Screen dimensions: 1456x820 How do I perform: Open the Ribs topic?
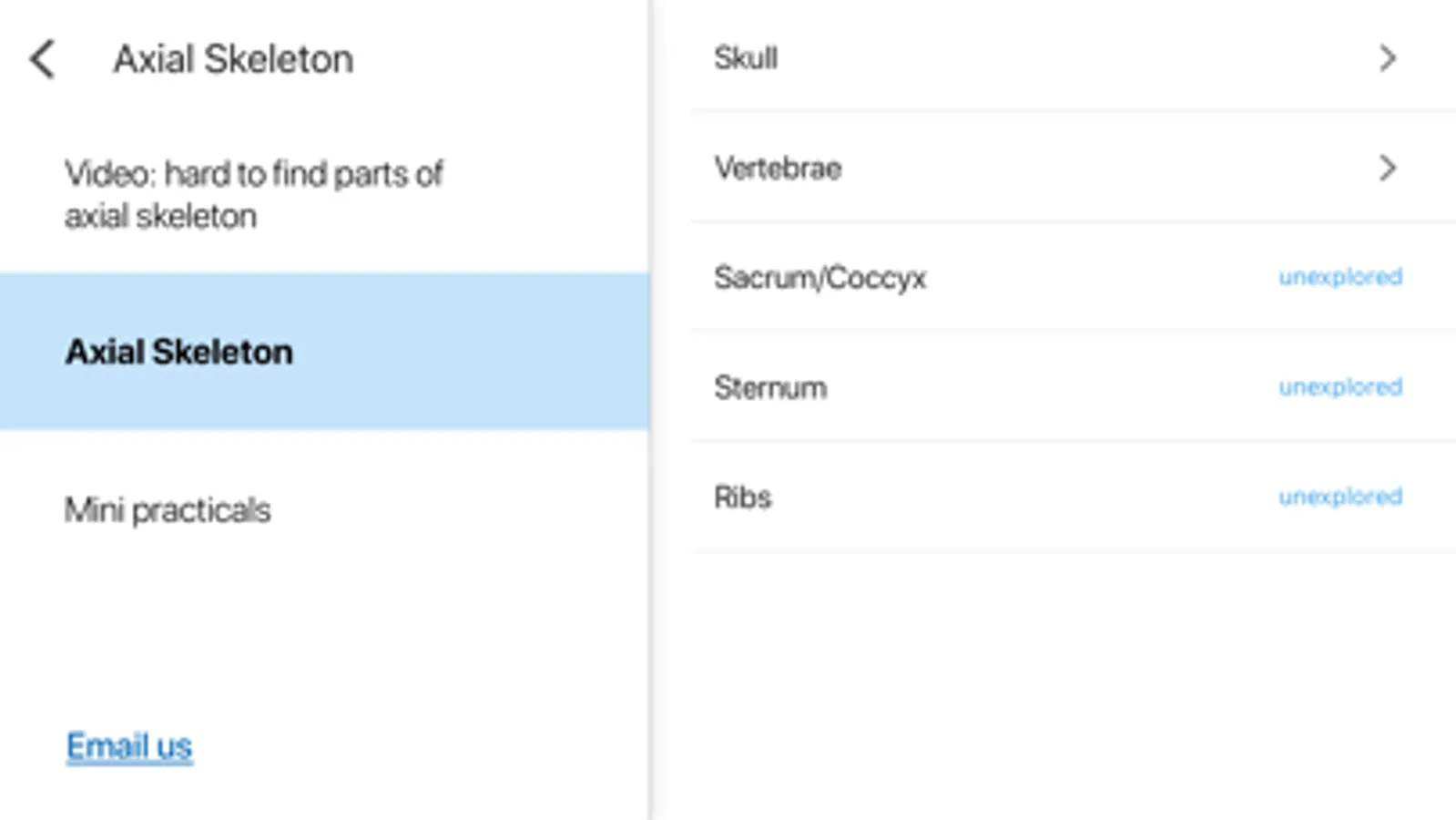click(x=742, y=497)
